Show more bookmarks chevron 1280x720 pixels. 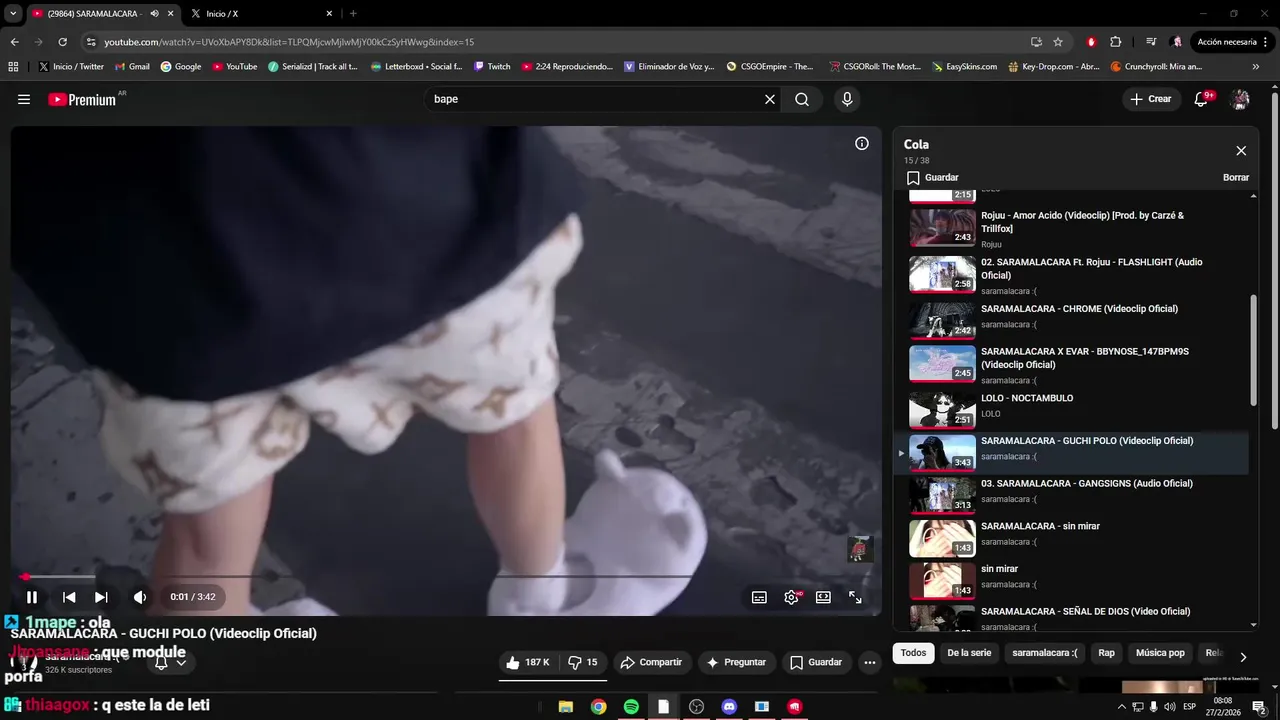click(1256, 67)
